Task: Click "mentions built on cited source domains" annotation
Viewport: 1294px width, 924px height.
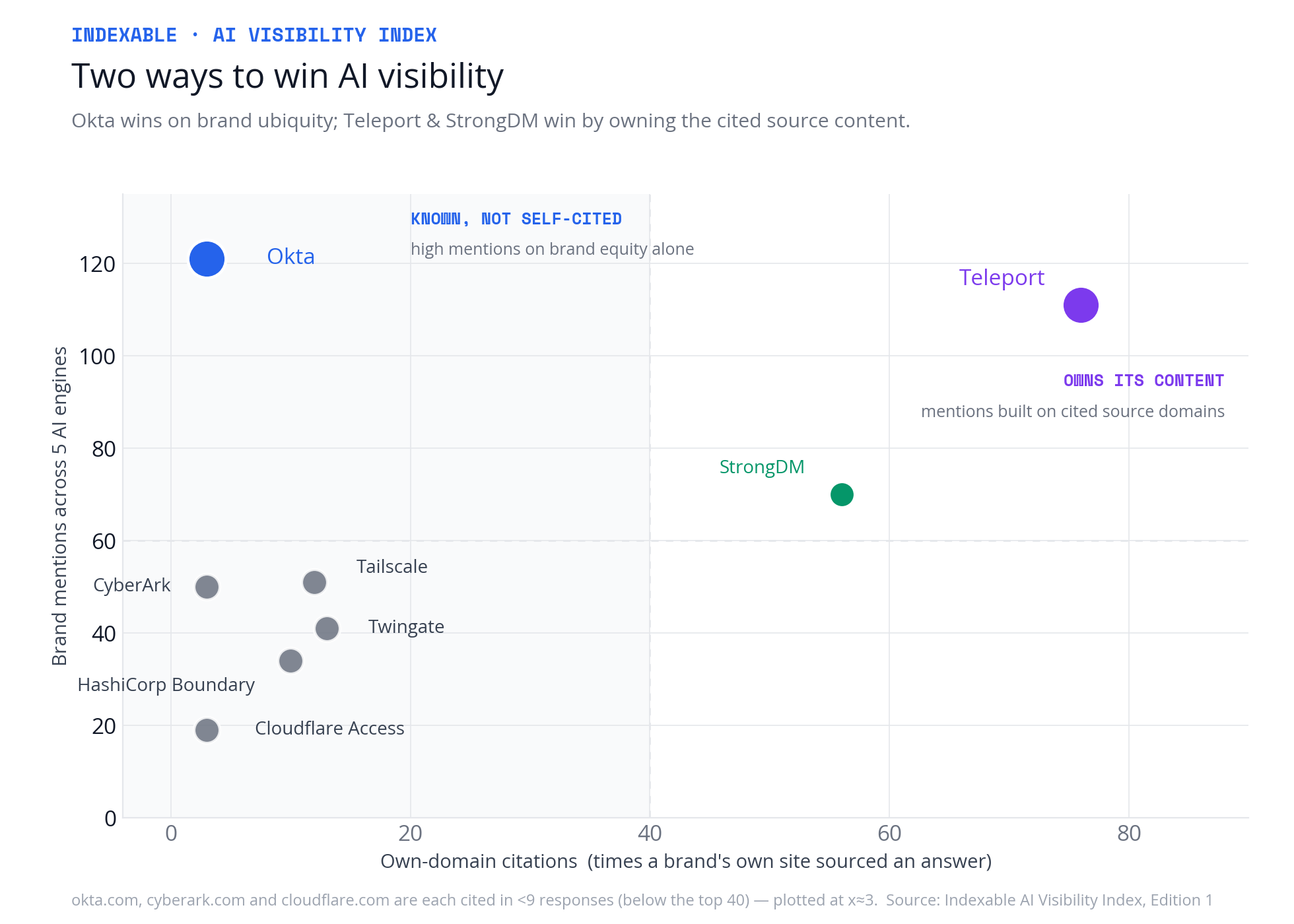Action: pos(1073,411)
